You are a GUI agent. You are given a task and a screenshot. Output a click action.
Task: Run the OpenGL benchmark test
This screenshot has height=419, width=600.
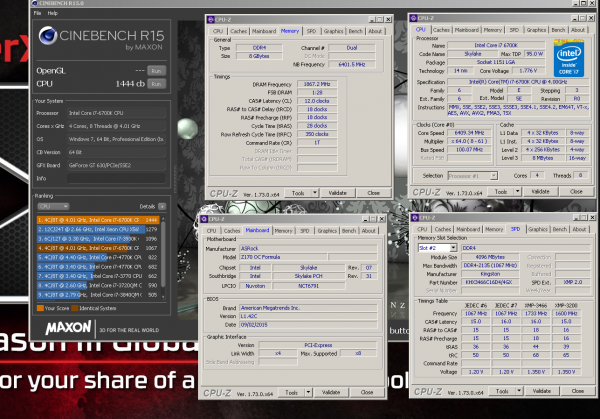(x=154, y=71)
